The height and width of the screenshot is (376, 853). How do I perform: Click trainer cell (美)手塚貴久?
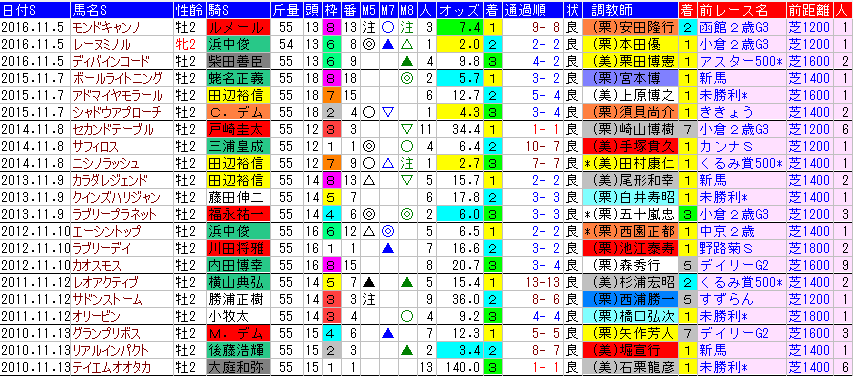click(x=630, y=146)
